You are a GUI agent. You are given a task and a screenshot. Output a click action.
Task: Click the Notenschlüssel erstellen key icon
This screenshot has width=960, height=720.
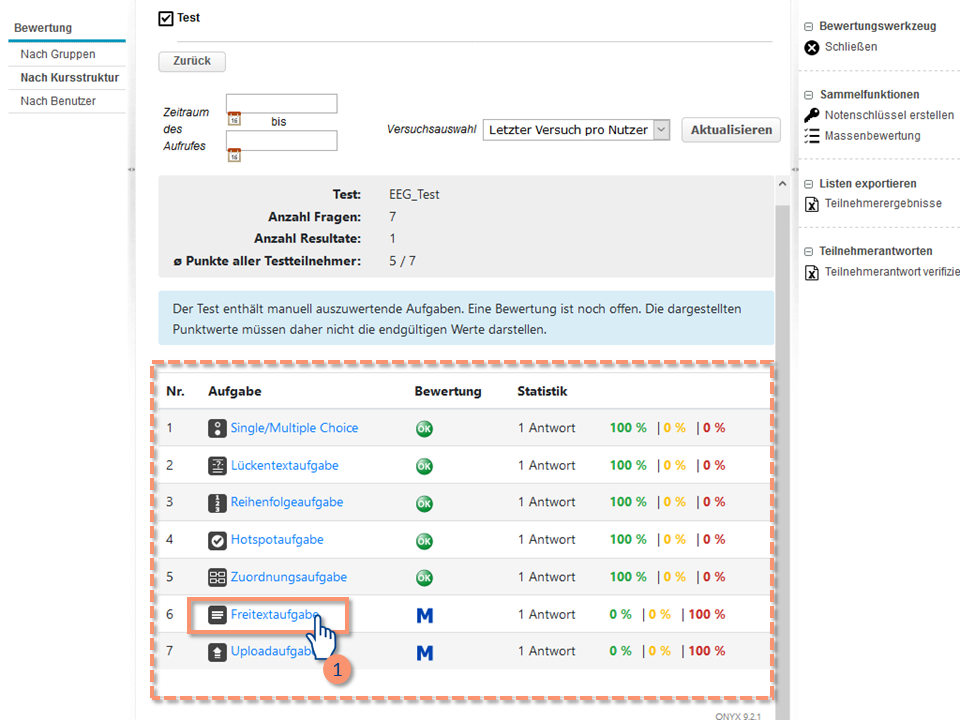812,115
